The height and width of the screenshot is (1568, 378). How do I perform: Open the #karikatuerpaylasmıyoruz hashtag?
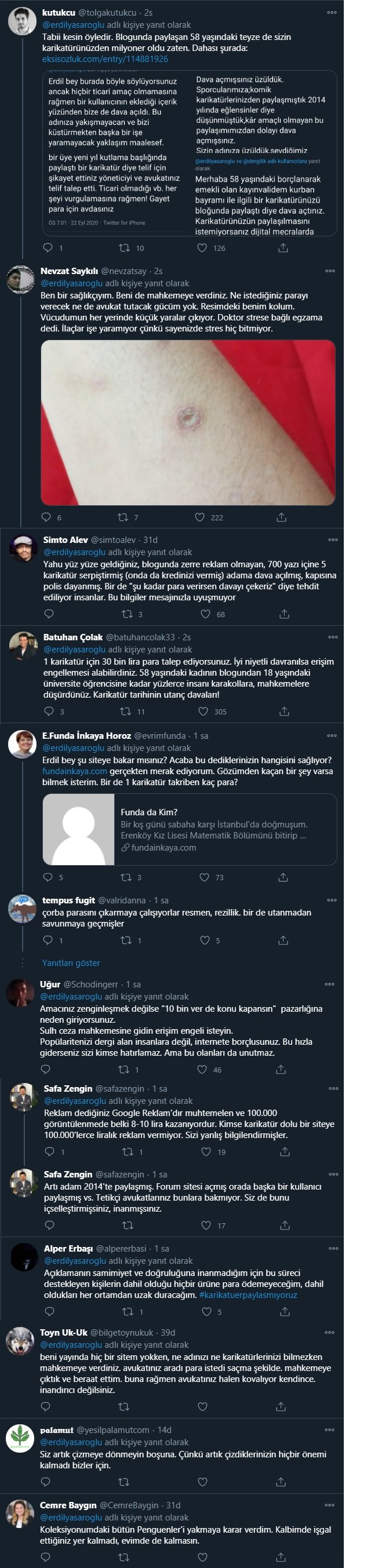point(248,1294)
